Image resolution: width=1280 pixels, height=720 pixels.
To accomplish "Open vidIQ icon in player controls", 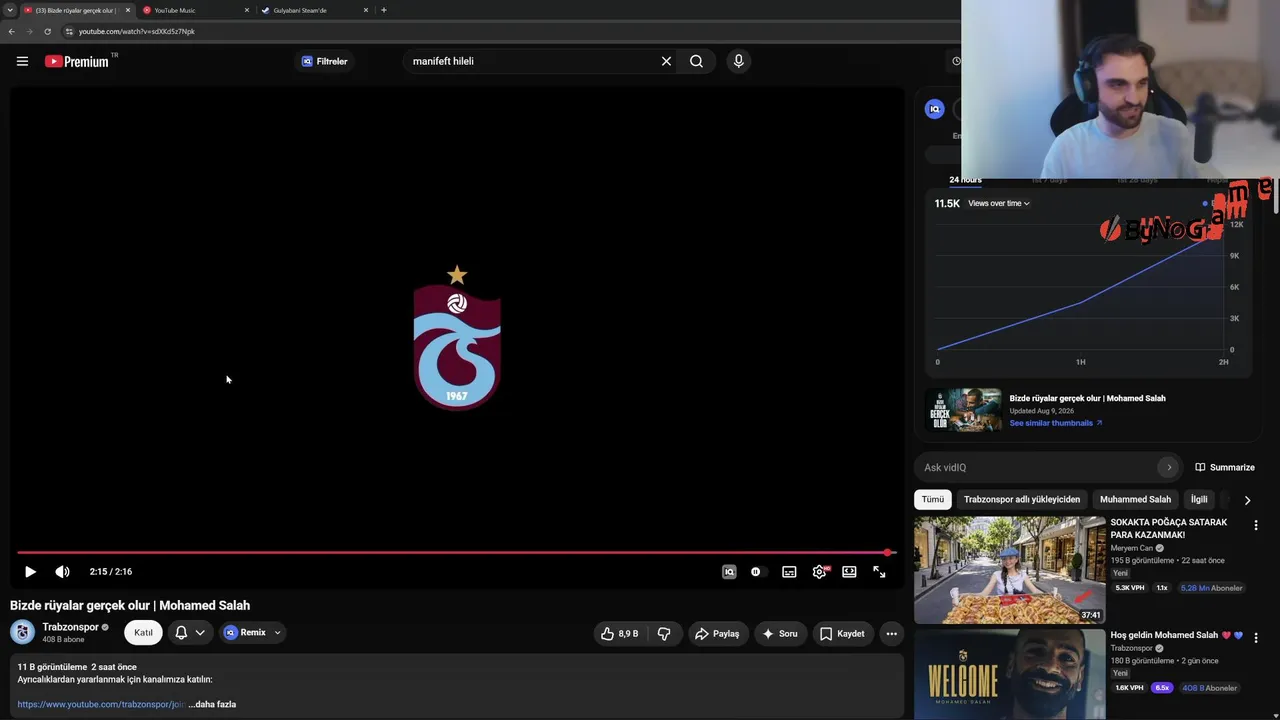I will pos(729,572).
